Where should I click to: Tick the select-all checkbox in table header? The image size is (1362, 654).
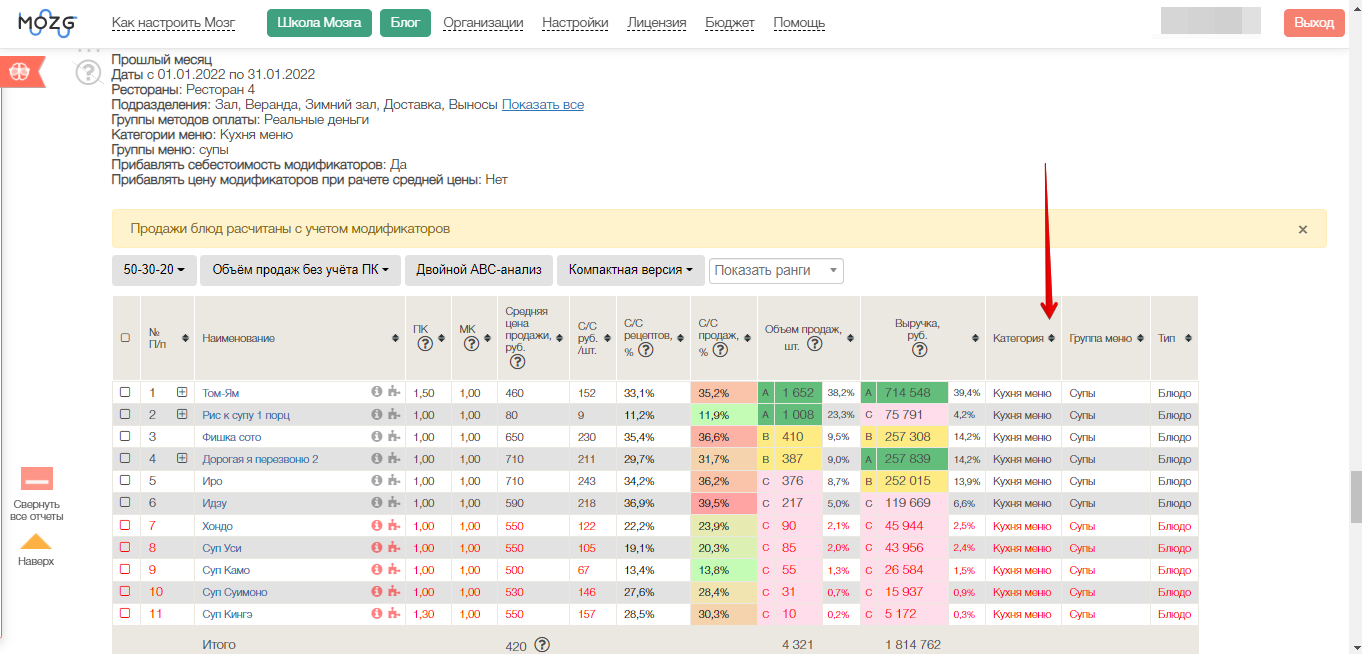click(x=125, y=338)
